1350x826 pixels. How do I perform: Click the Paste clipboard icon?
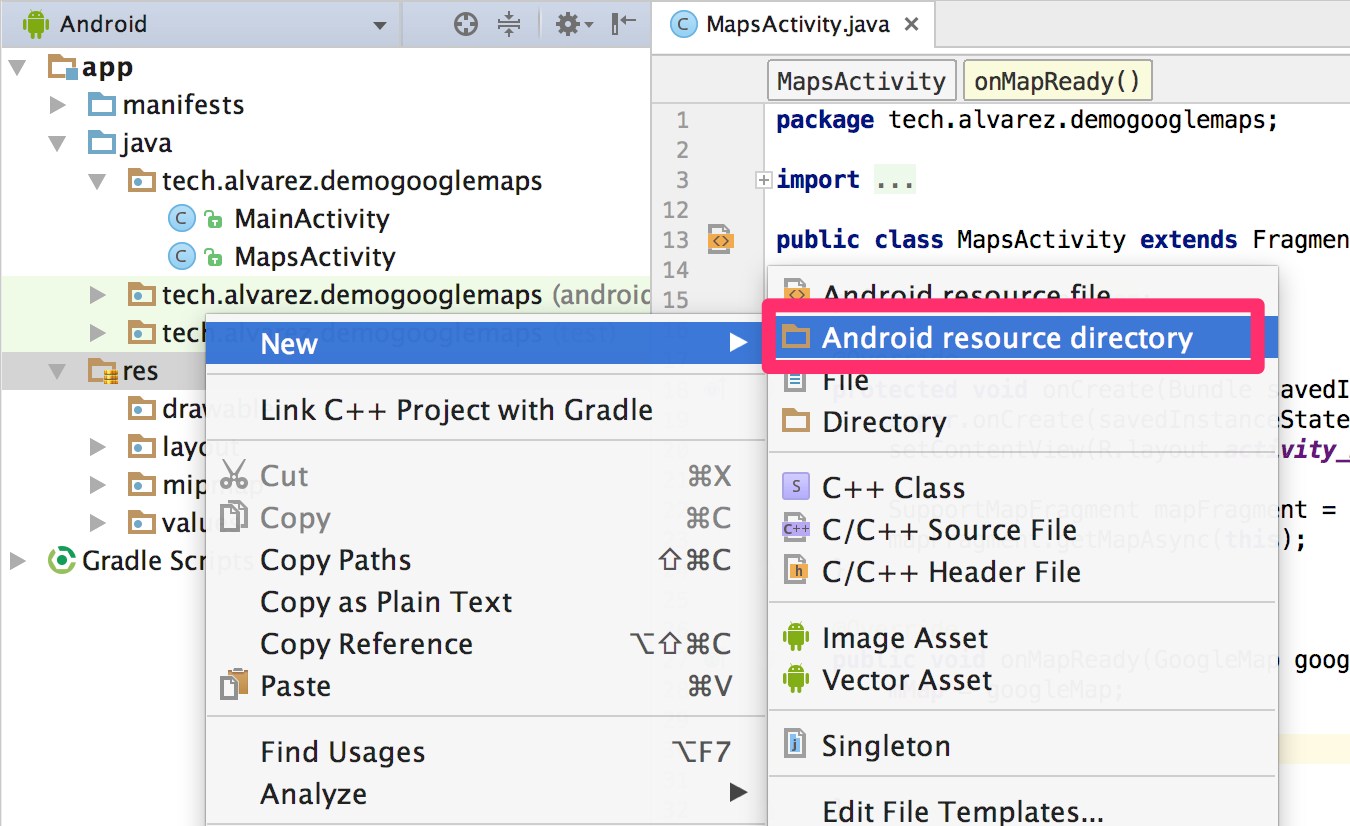click(234, 685)
